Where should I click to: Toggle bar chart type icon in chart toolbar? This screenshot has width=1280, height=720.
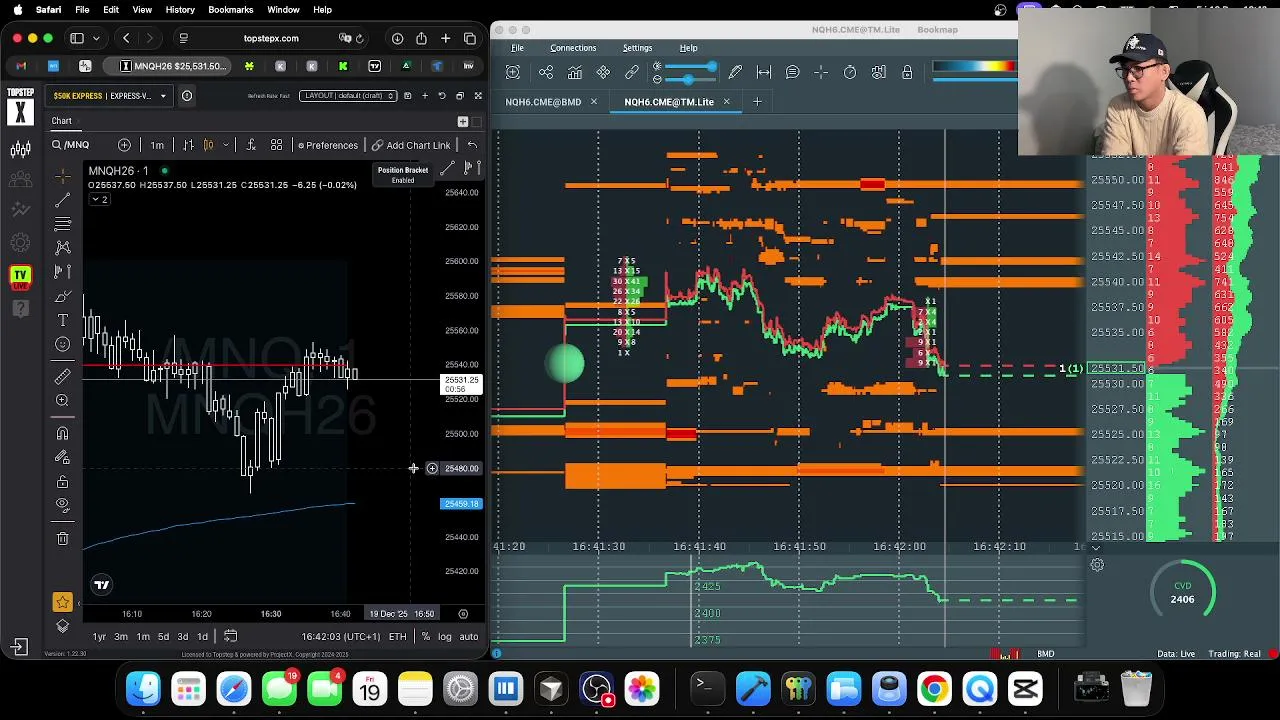187,145
